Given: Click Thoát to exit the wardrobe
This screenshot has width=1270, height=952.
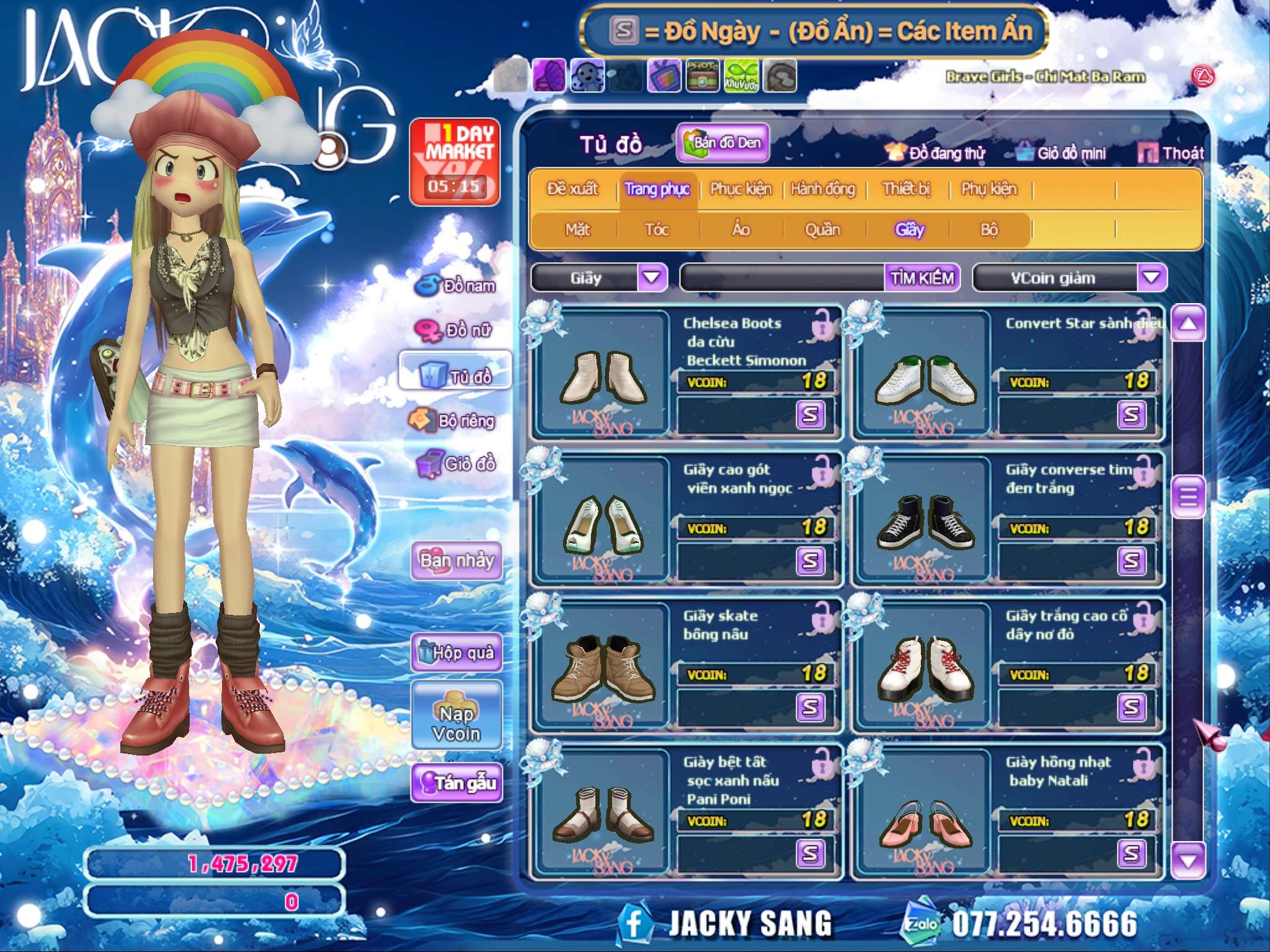Looking at the screenshot, I should click(1171, 153).
